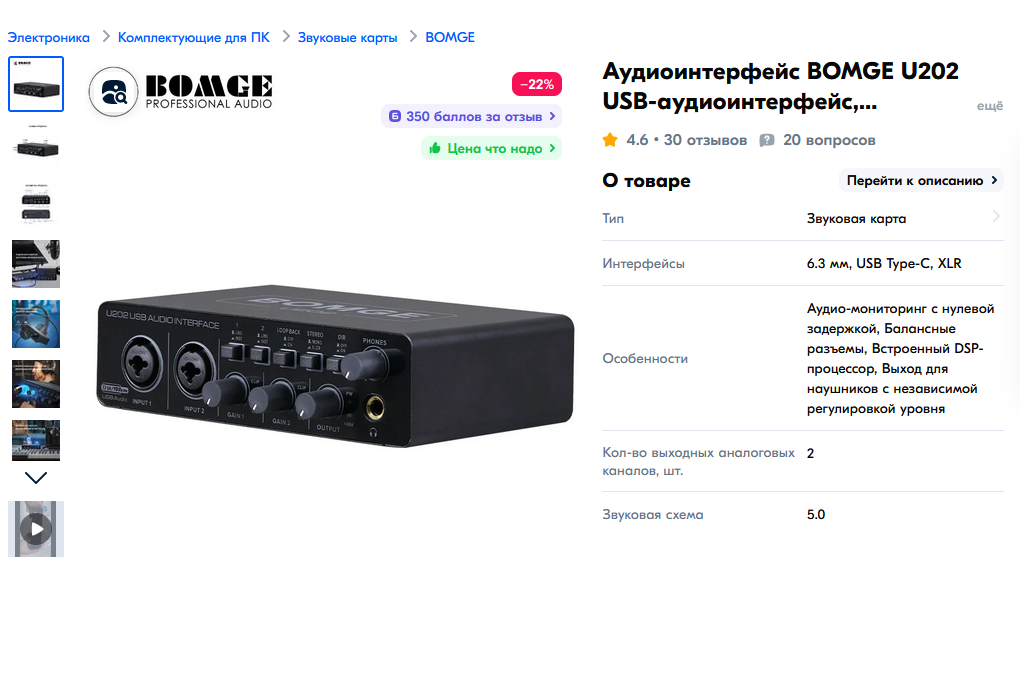Click "Перейти к описанию" button
The width and height of the screenshot is (1020, 678).
921,180
